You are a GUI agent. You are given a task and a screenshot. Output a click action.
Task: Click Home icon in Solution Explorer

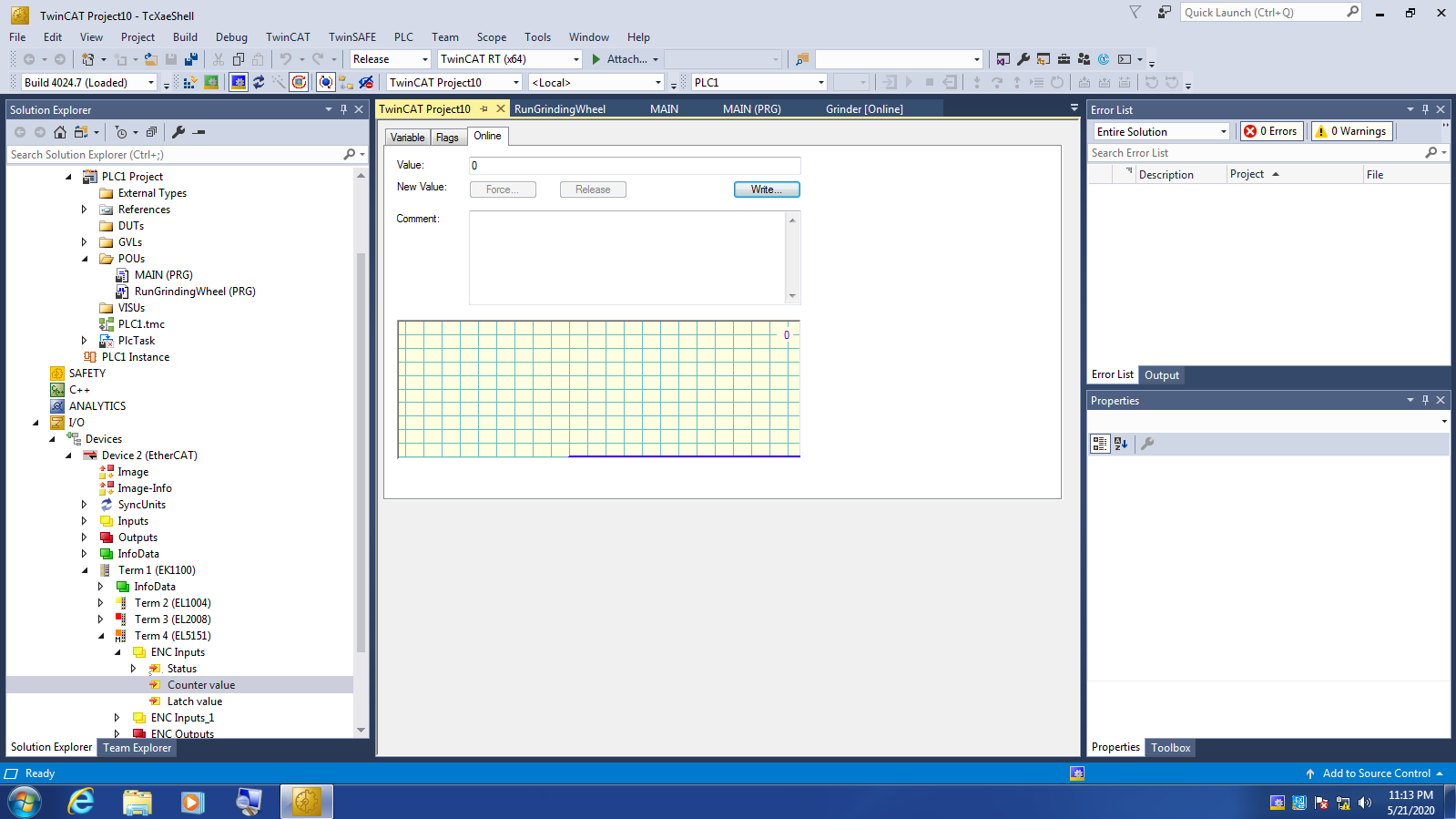[60, 132]
